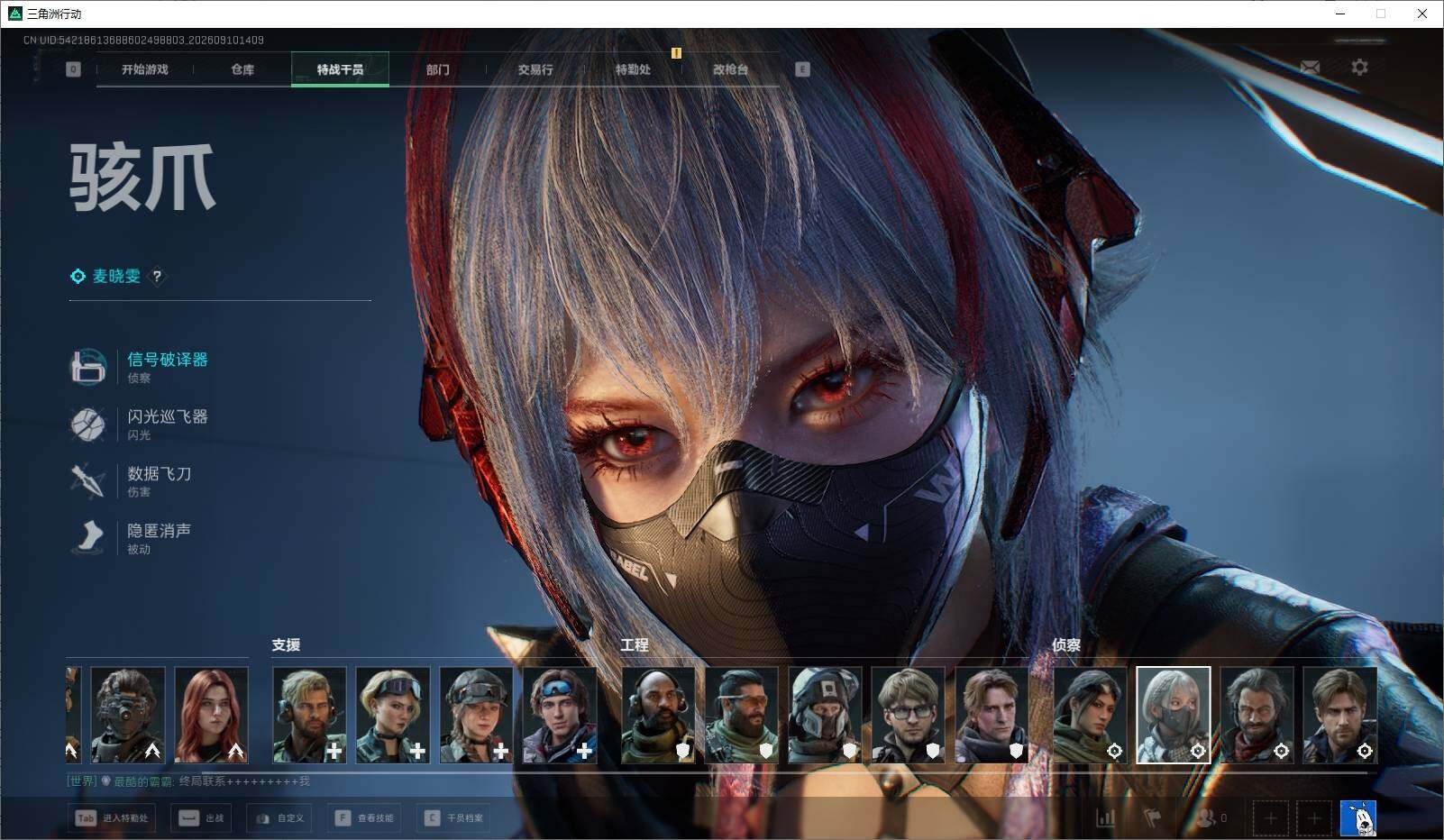
Task: Select the blonde support operator with goggles
Action: click(392, 715)
